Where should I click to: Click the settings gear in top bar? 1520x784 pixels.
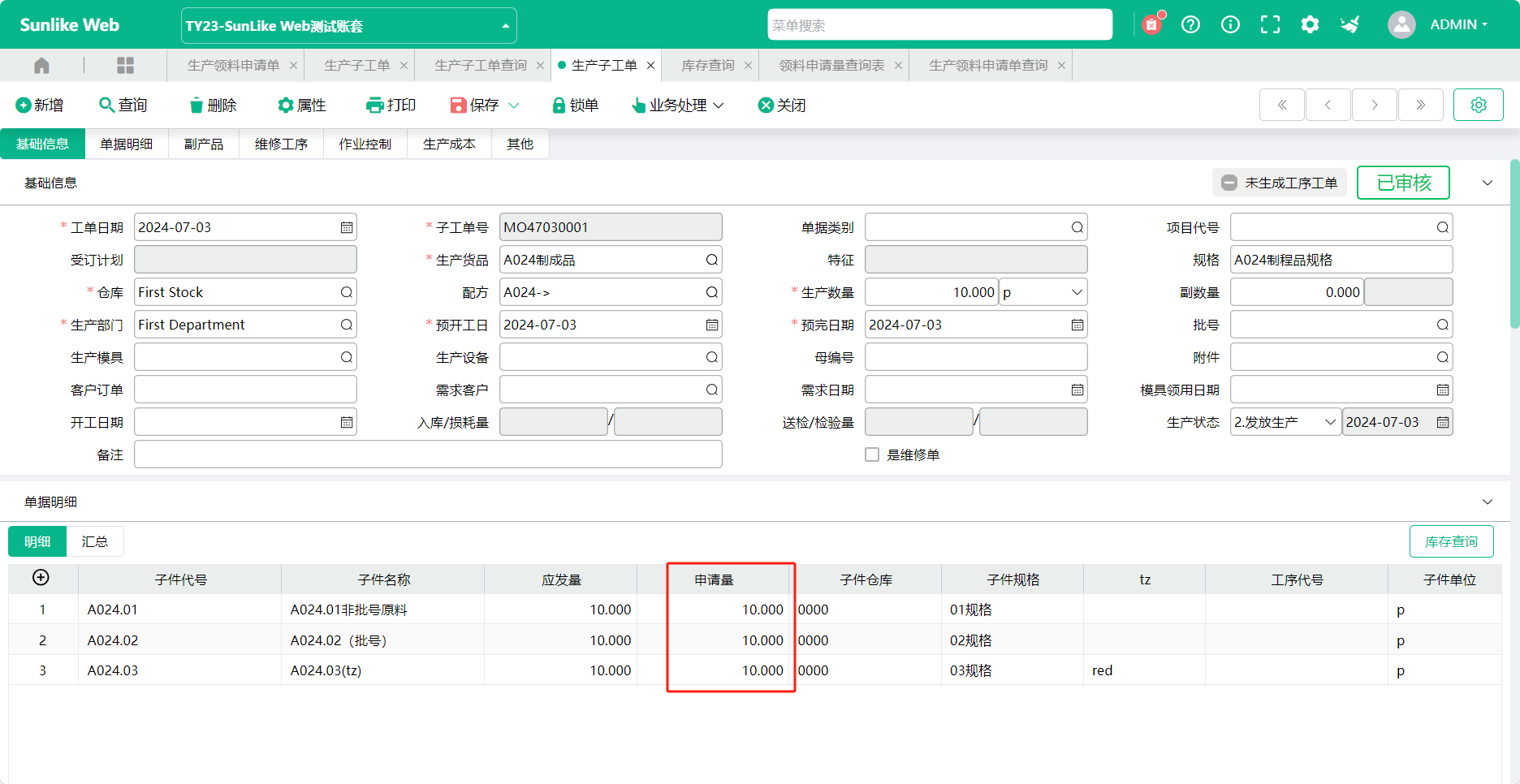pyautogui.click(x=1310, y=25)
